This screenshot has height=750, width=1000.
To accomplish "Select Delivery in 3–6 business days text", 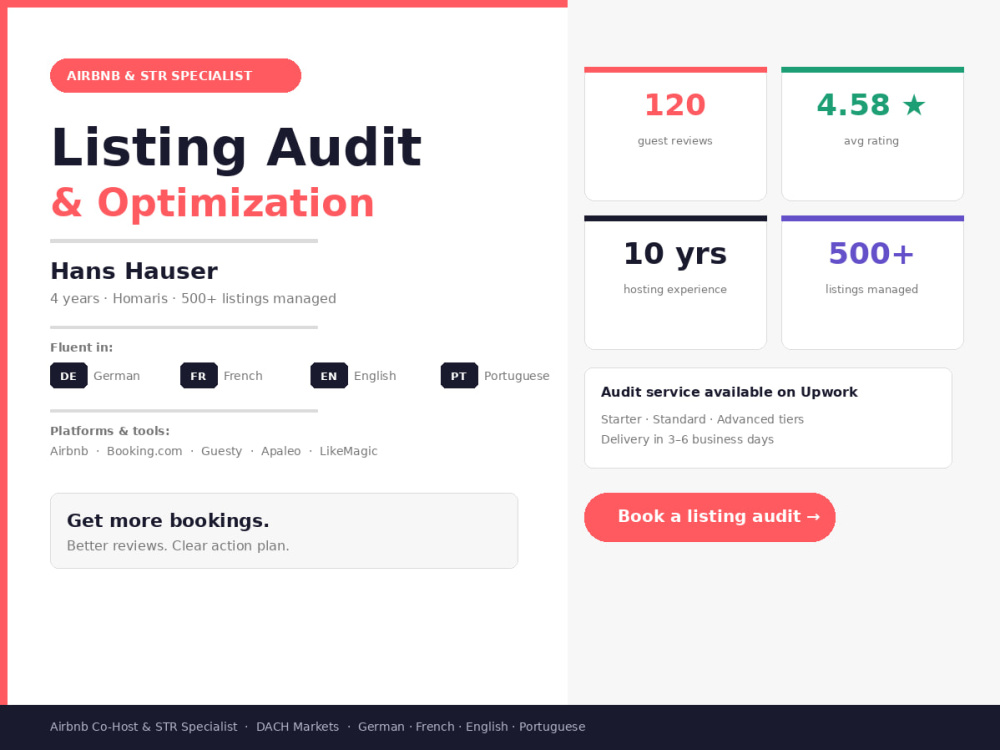I will tap(687, 439).
